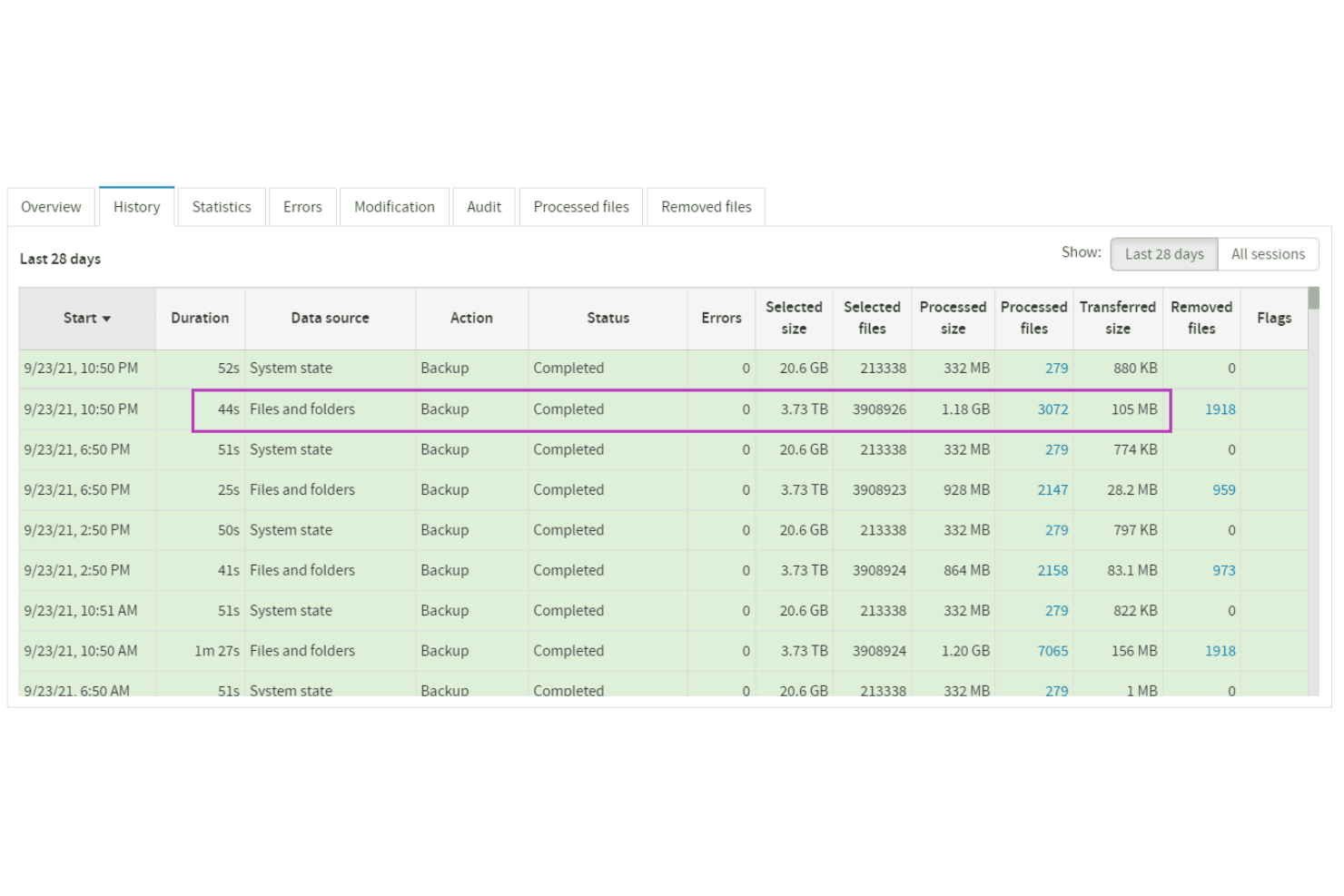Image resolution: width=1344 pixels, height=896 pixels.
Task: Open the Removed files tab
Action: click(x=707, y=207)
